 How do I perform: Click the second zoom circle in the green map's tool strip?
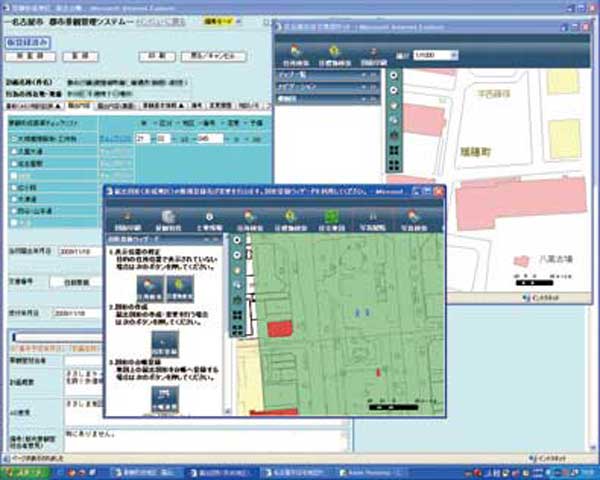tap(237, 255)
